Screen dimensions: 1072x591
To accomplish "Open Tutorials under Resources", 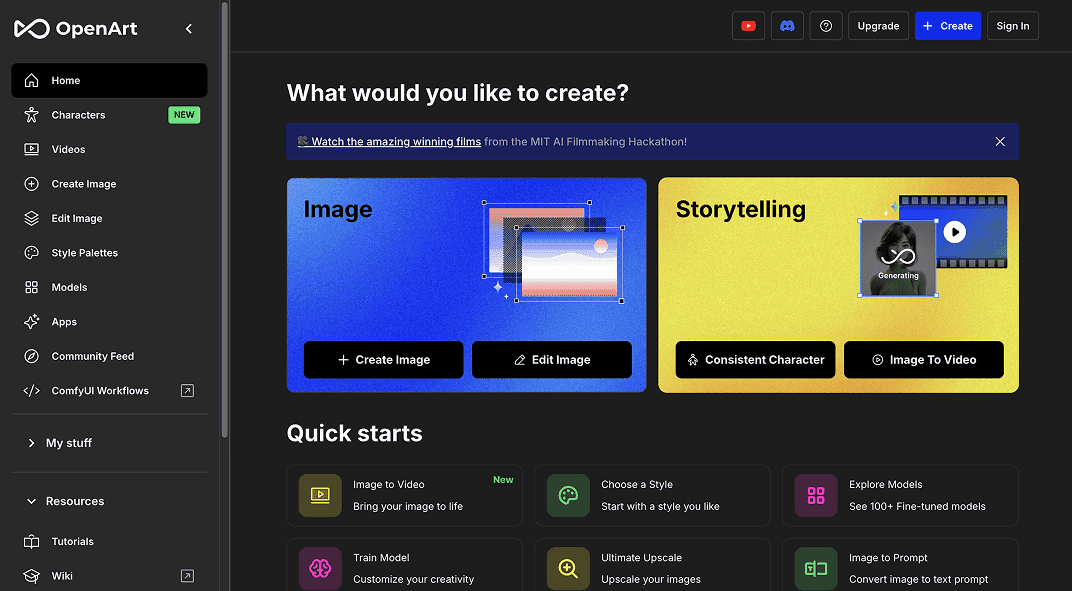I will (31, 541).
